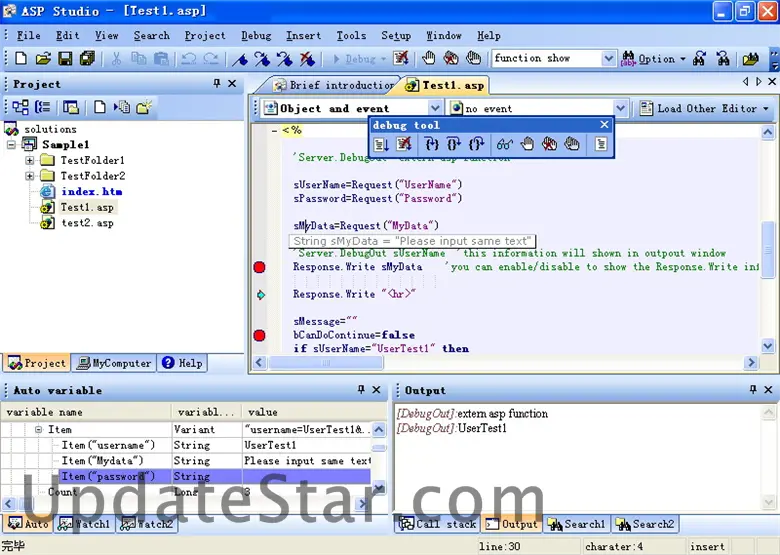Image resolution: width=780 pixels, height=555 pixels.
Task: Close the debug tool floating toolbar
Action: [x=604, y=124]
